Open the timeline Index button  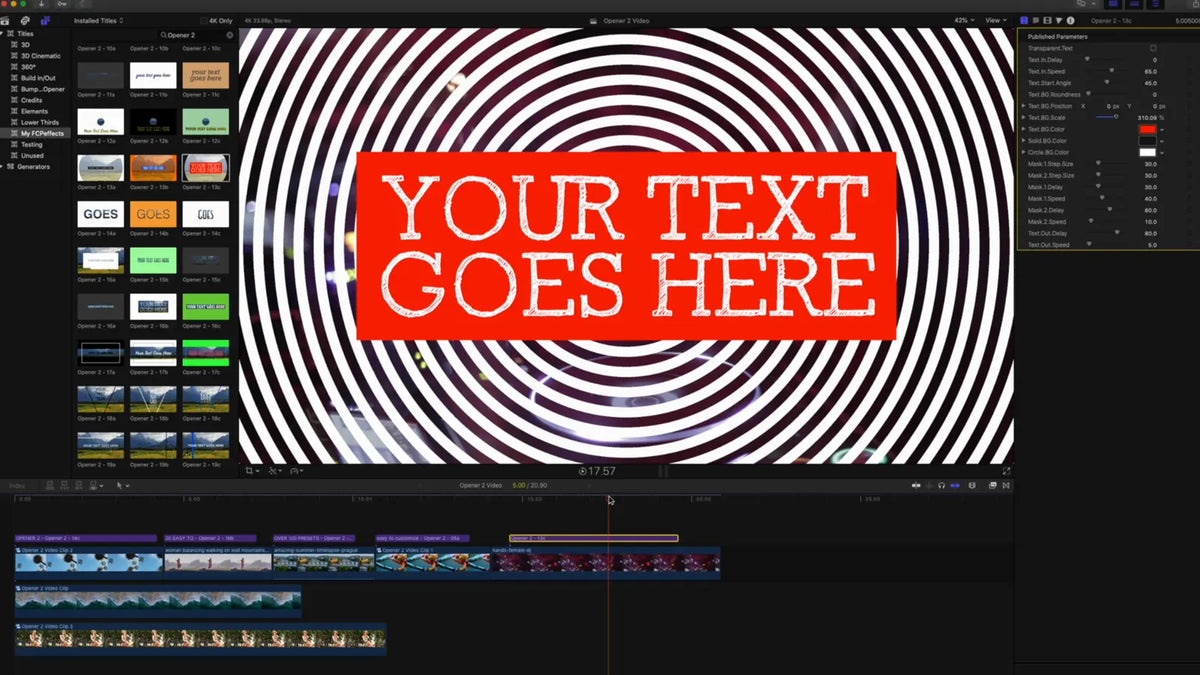pos(17,486)
